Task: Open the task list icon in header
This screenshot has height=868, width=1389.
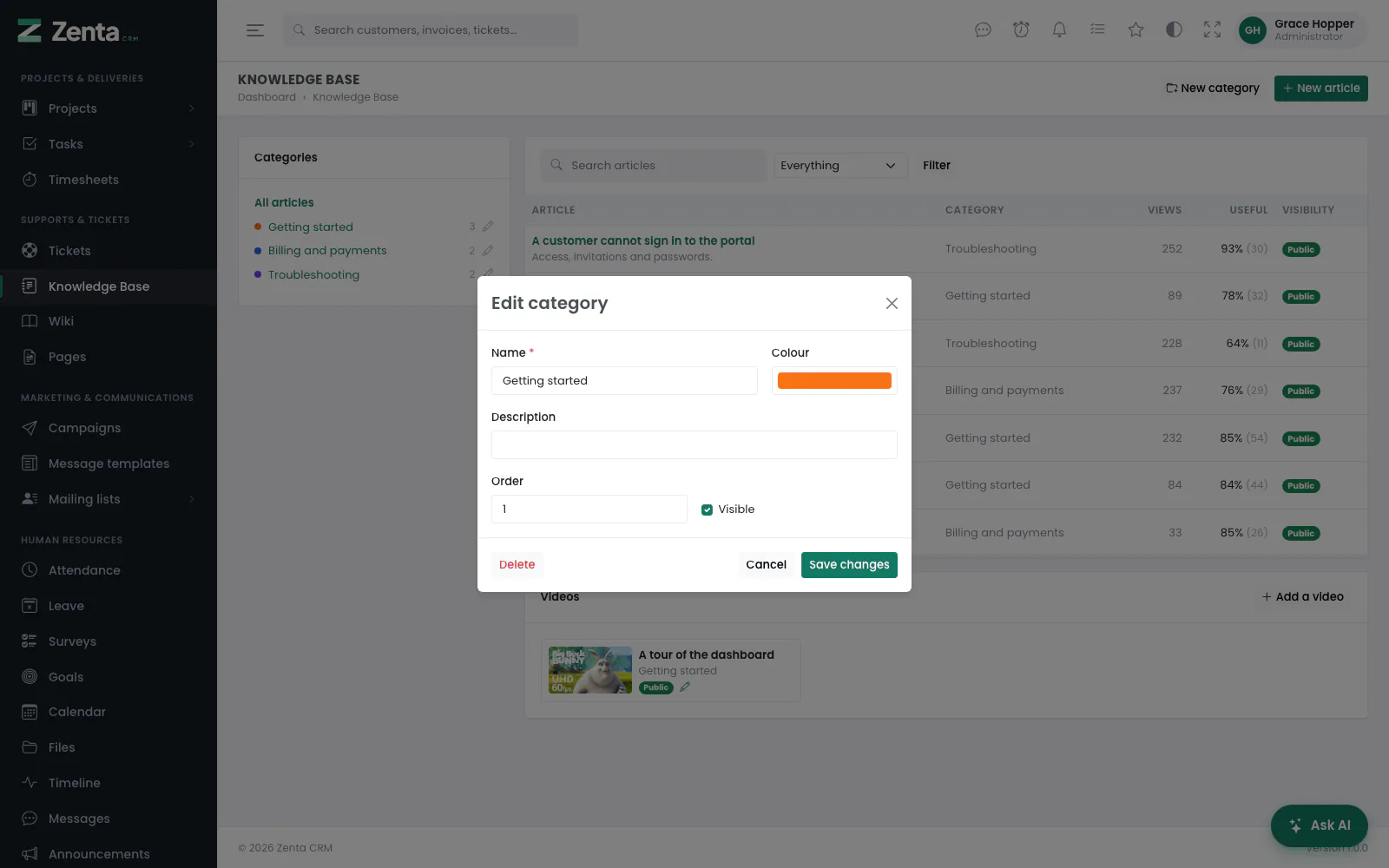Action: (x=1097, y=30)
